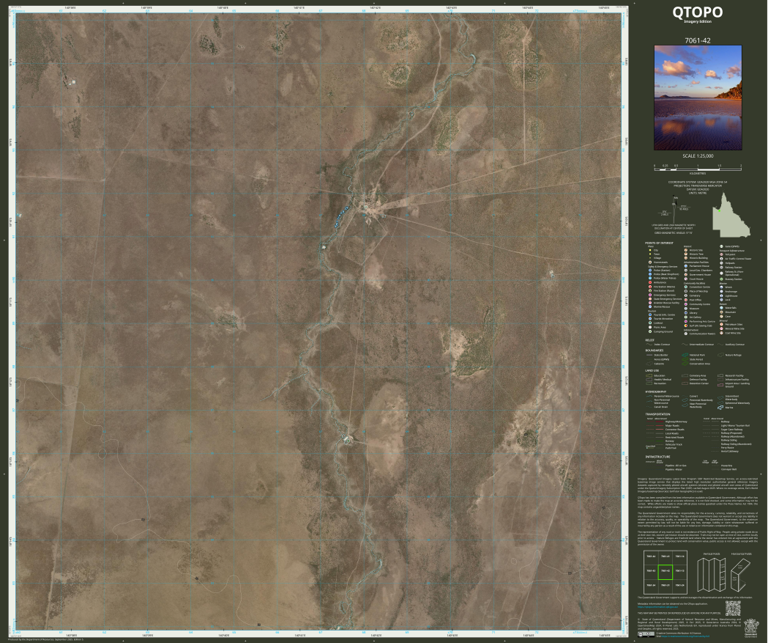Screen dimensions: 768x643
Task: Click the Communication Station legend icon
Action: (x=686, y=333)
